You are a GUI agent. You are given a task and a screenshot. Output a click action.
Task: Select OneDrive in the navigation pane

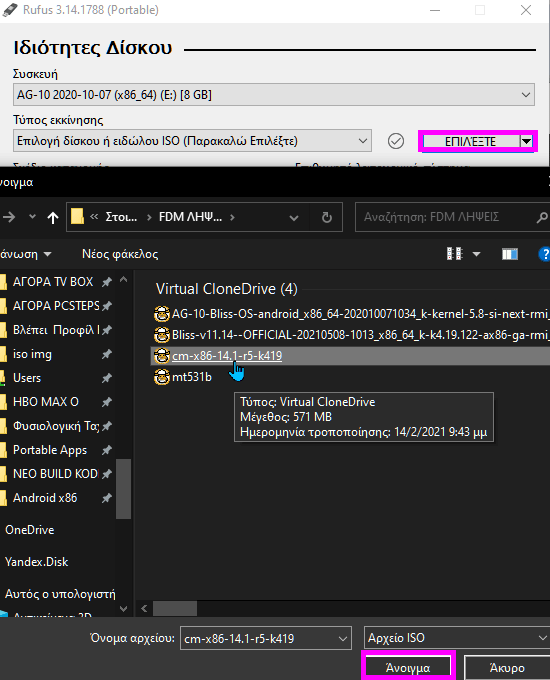[x=29, y=530]
